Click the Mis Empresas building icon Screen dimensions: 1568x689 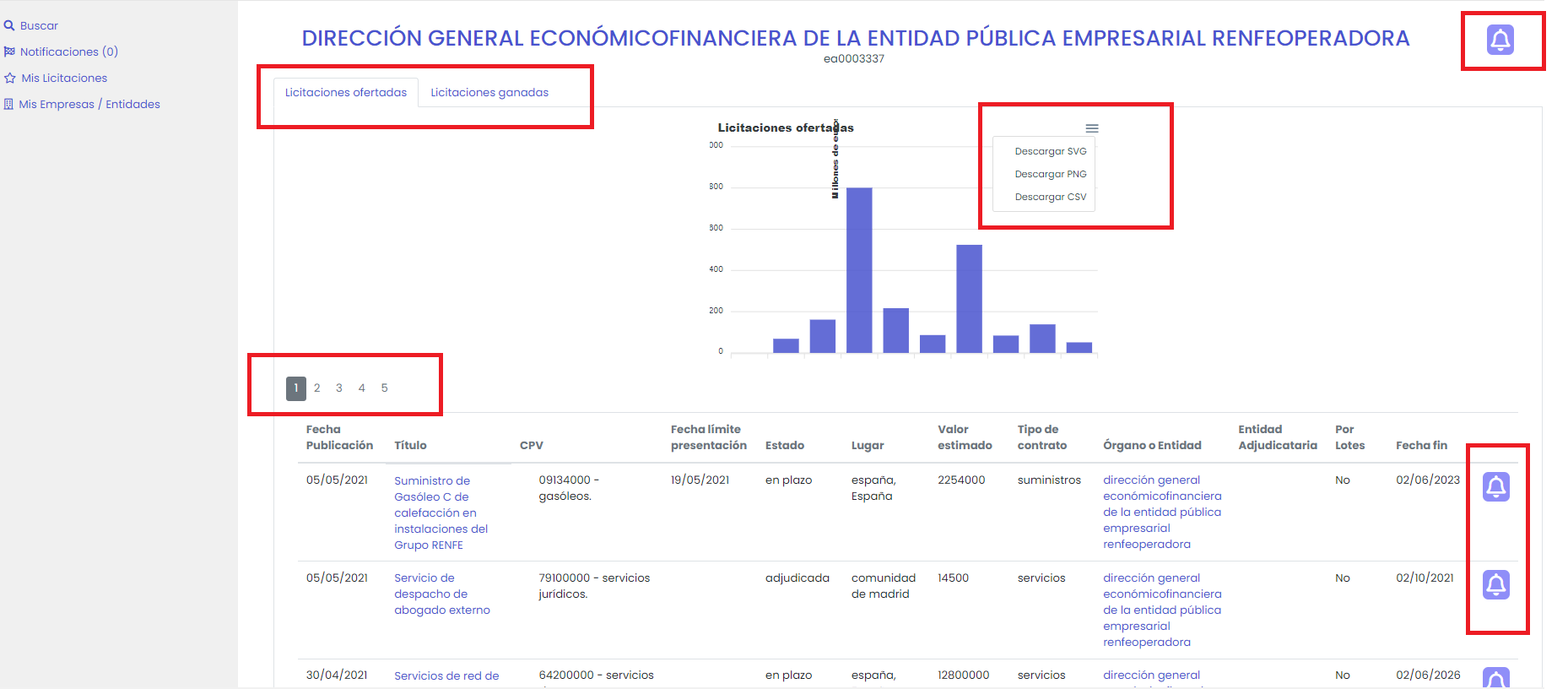coord(8,104)
